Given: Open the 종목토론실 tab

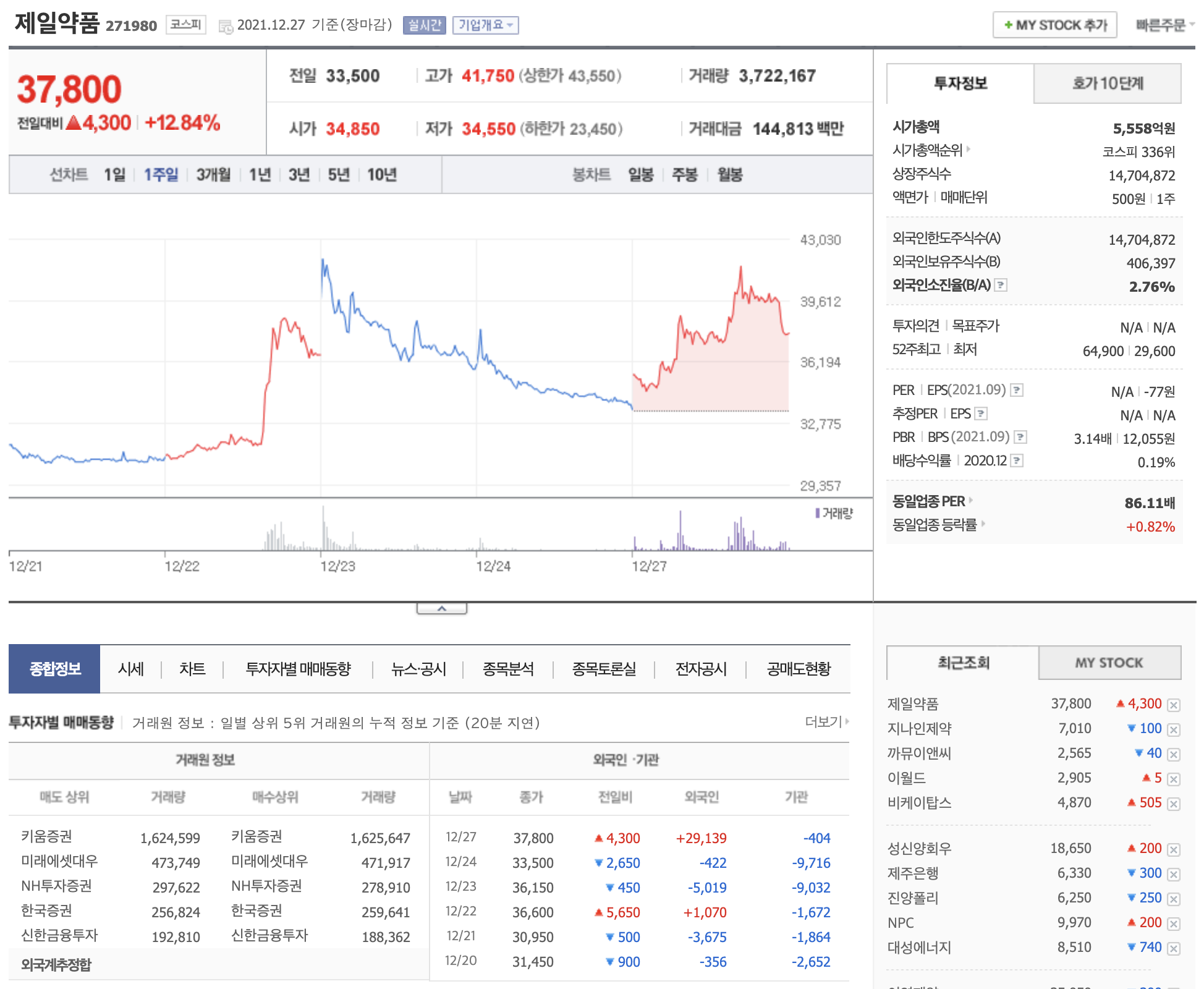Looking at the screenshot, I should click(x=603, y=669).
